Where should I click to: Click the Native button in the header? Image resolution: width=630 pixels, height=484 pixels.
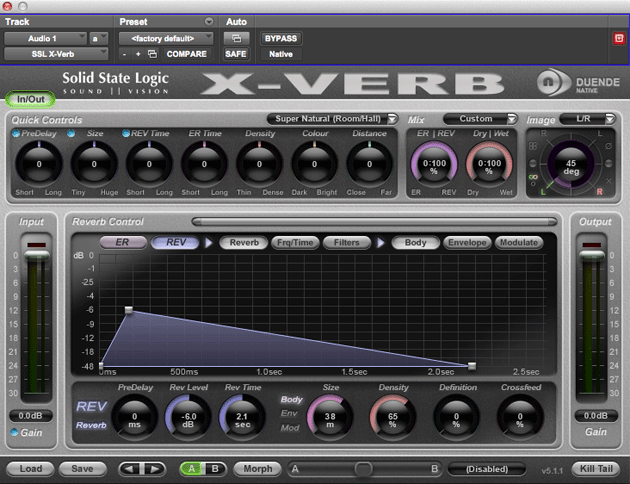coord(281,54)
